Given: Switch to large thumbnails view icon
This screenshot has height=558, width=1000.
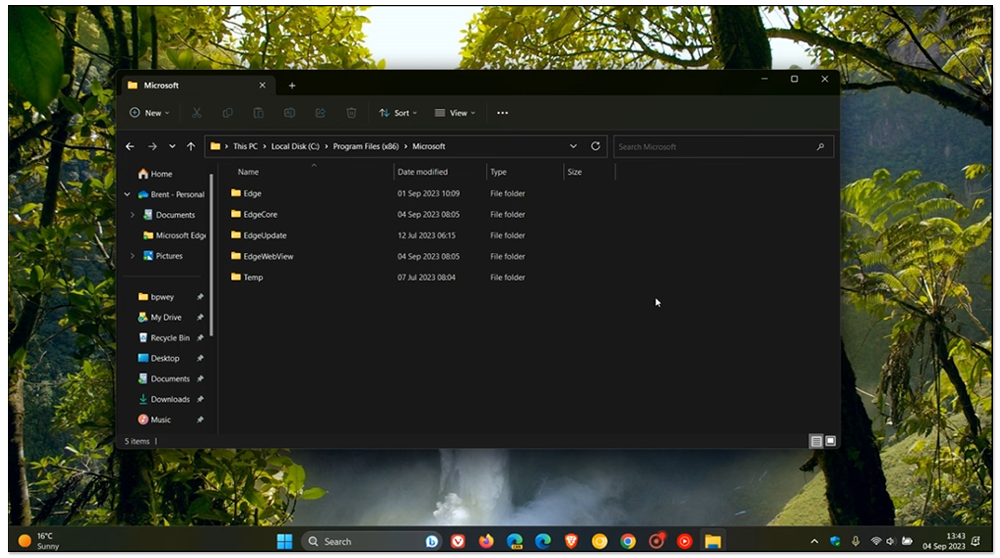Looking at the screenshot, I should 830,441.
